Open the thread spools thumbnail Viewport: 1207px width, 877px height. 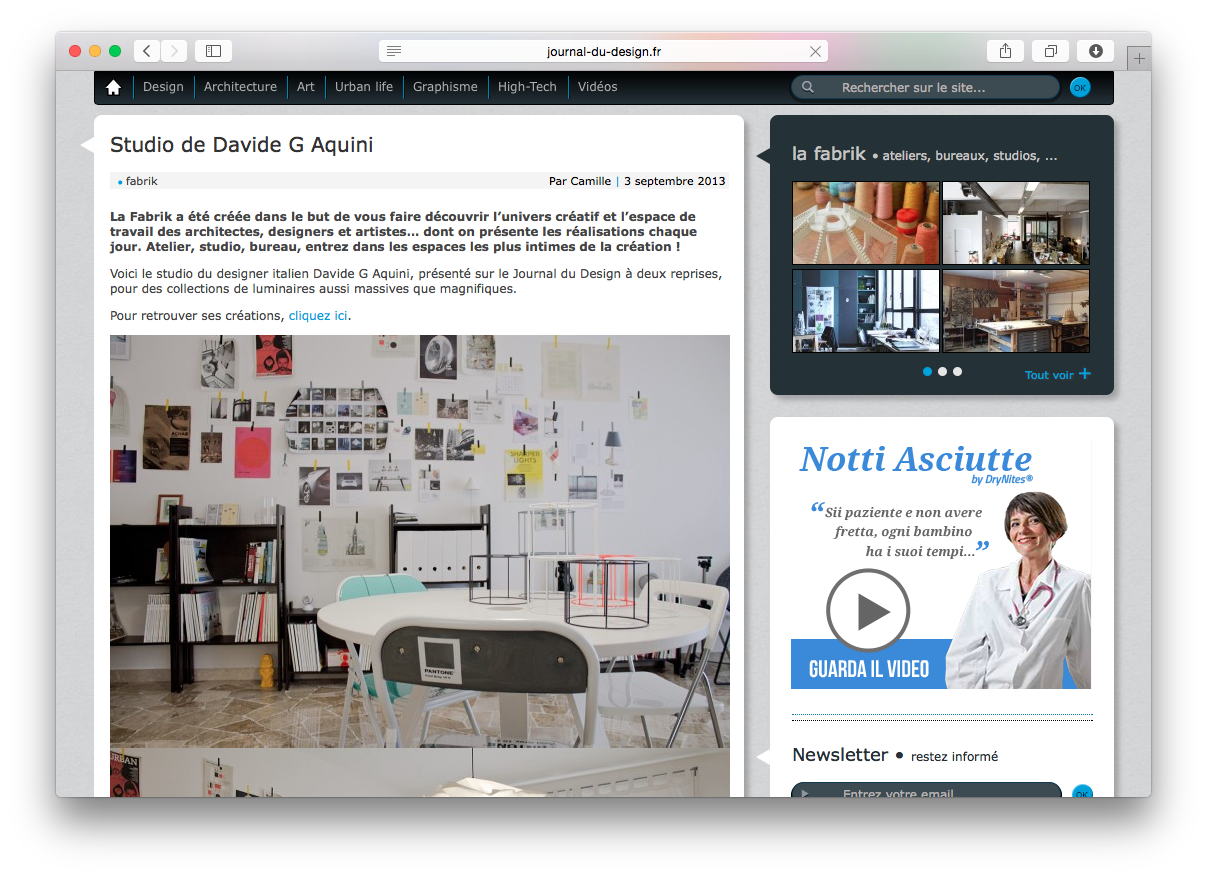pos(866,223)
